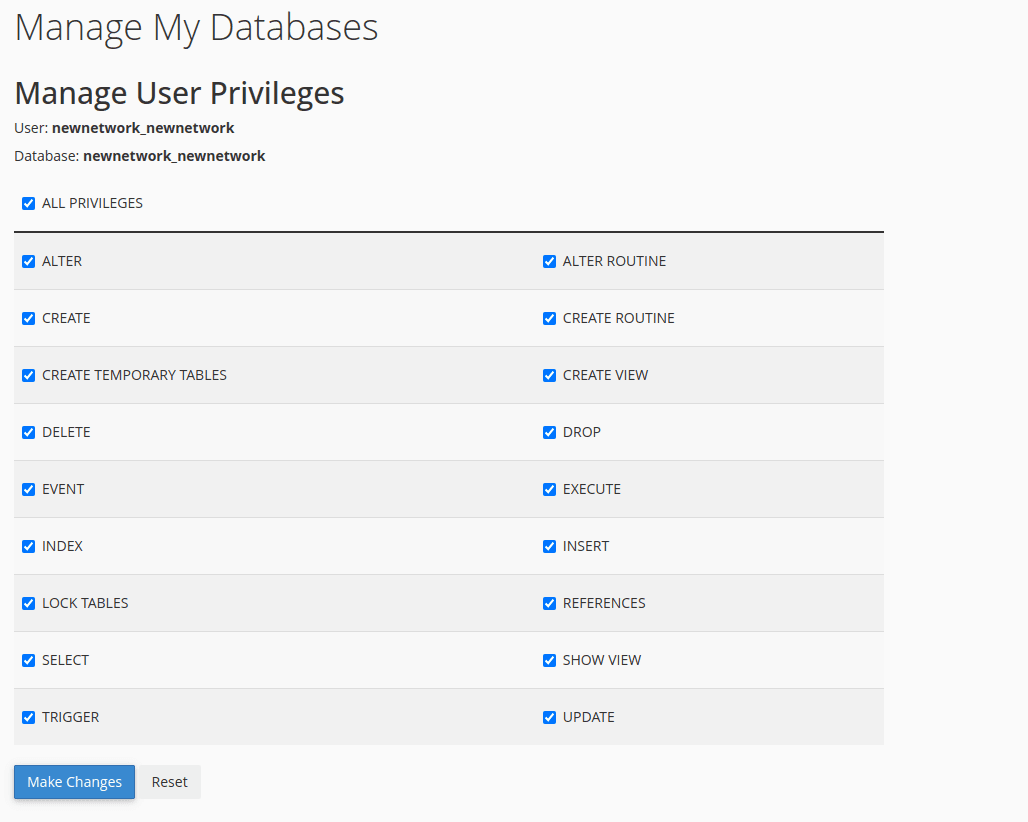The width and height of the screenshot is (1028, 822).
Task: Uncheck the EVENT privilege checkbox
Action: [28, 489]
